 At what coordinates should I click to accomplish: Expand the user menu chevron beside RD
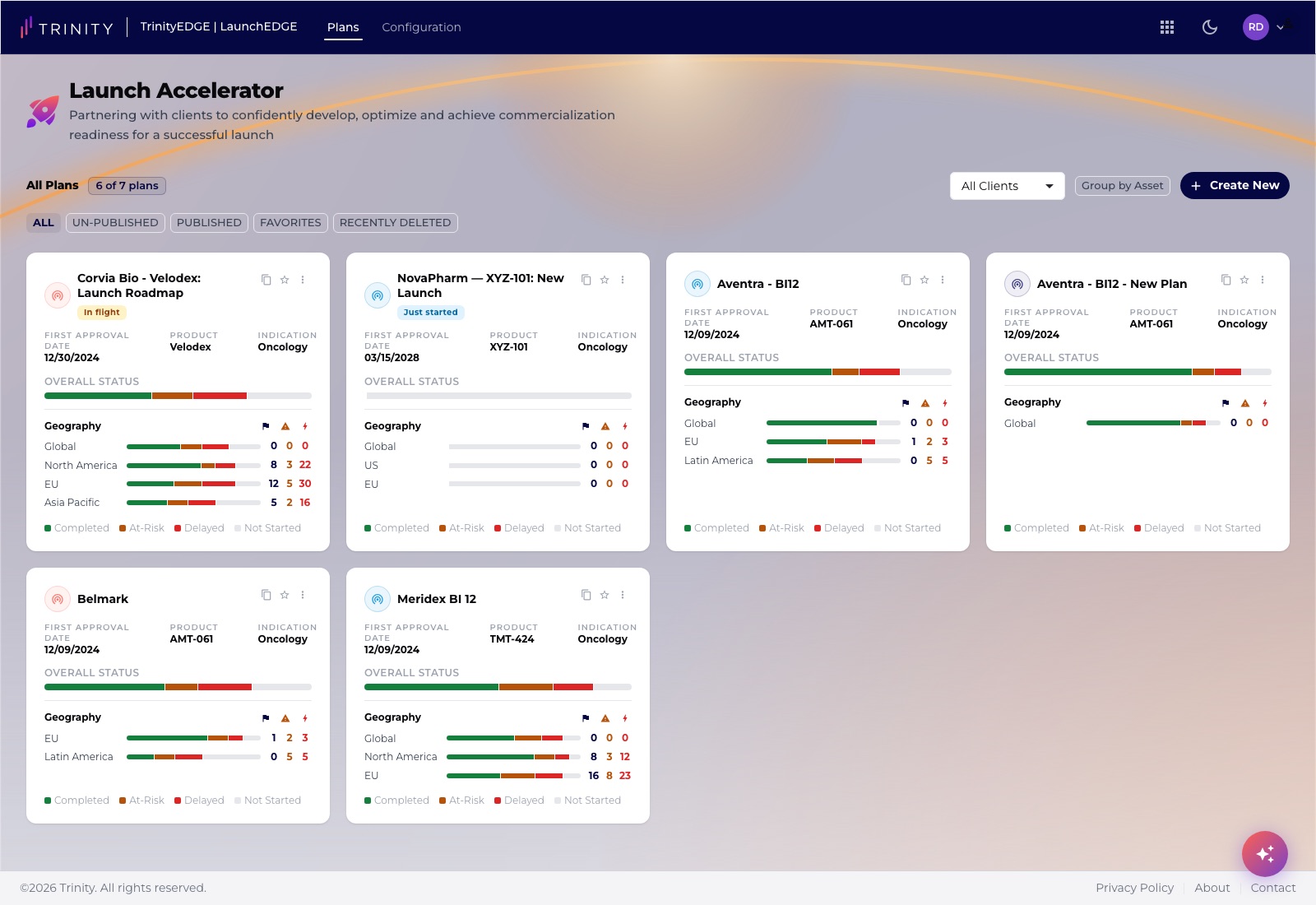[x=1281, y=28]
